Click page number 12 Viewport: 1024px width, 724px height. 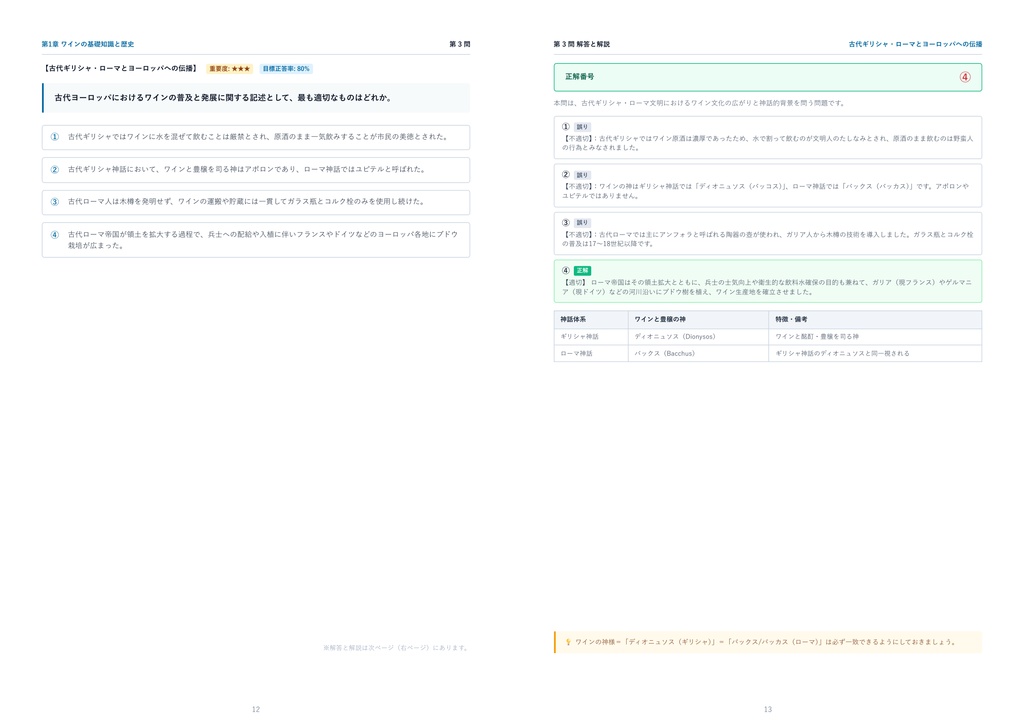pyautogui.click(x=256, y=709)
